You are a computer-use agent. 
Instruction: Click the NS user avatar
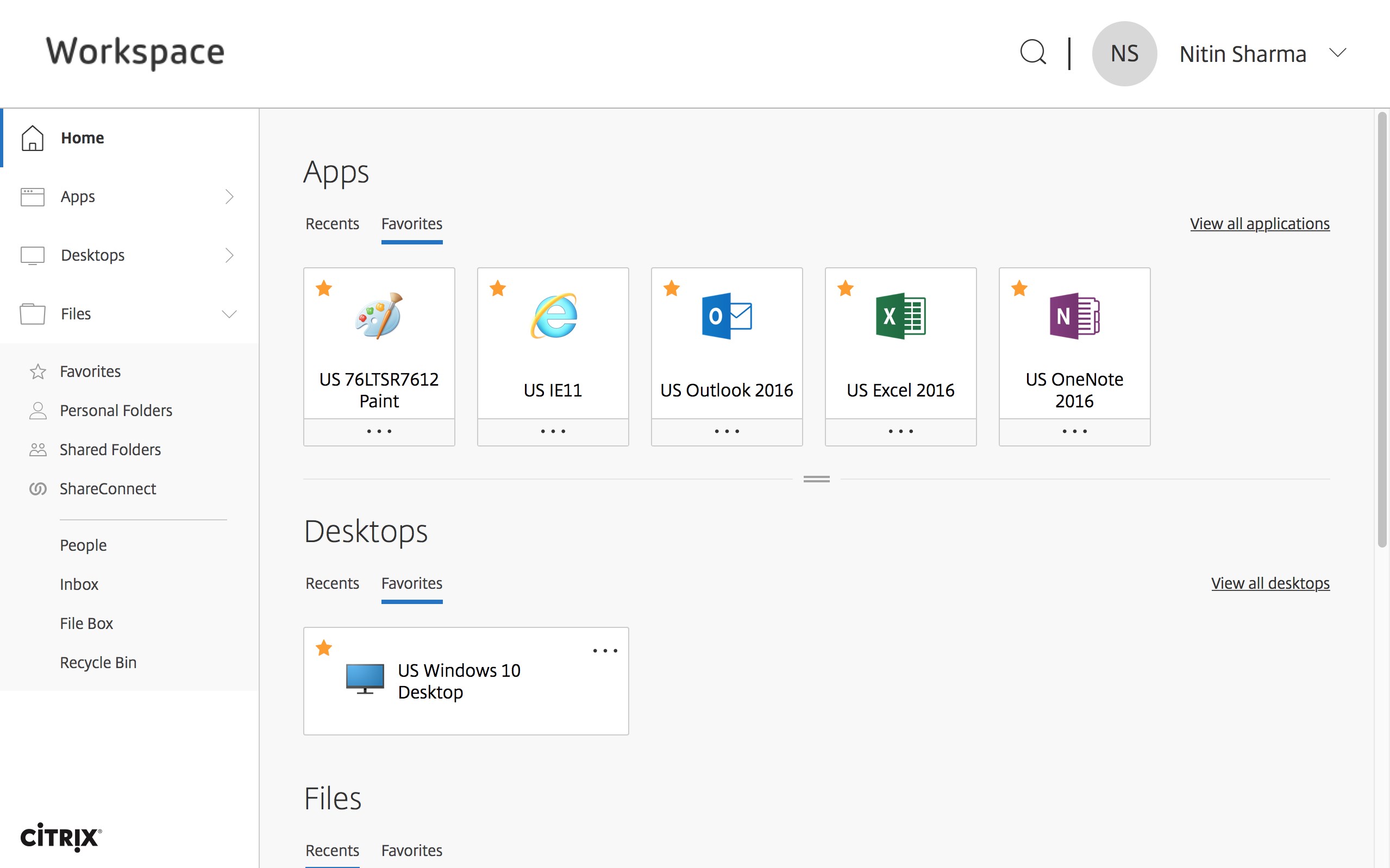[x=1124, y=53]
